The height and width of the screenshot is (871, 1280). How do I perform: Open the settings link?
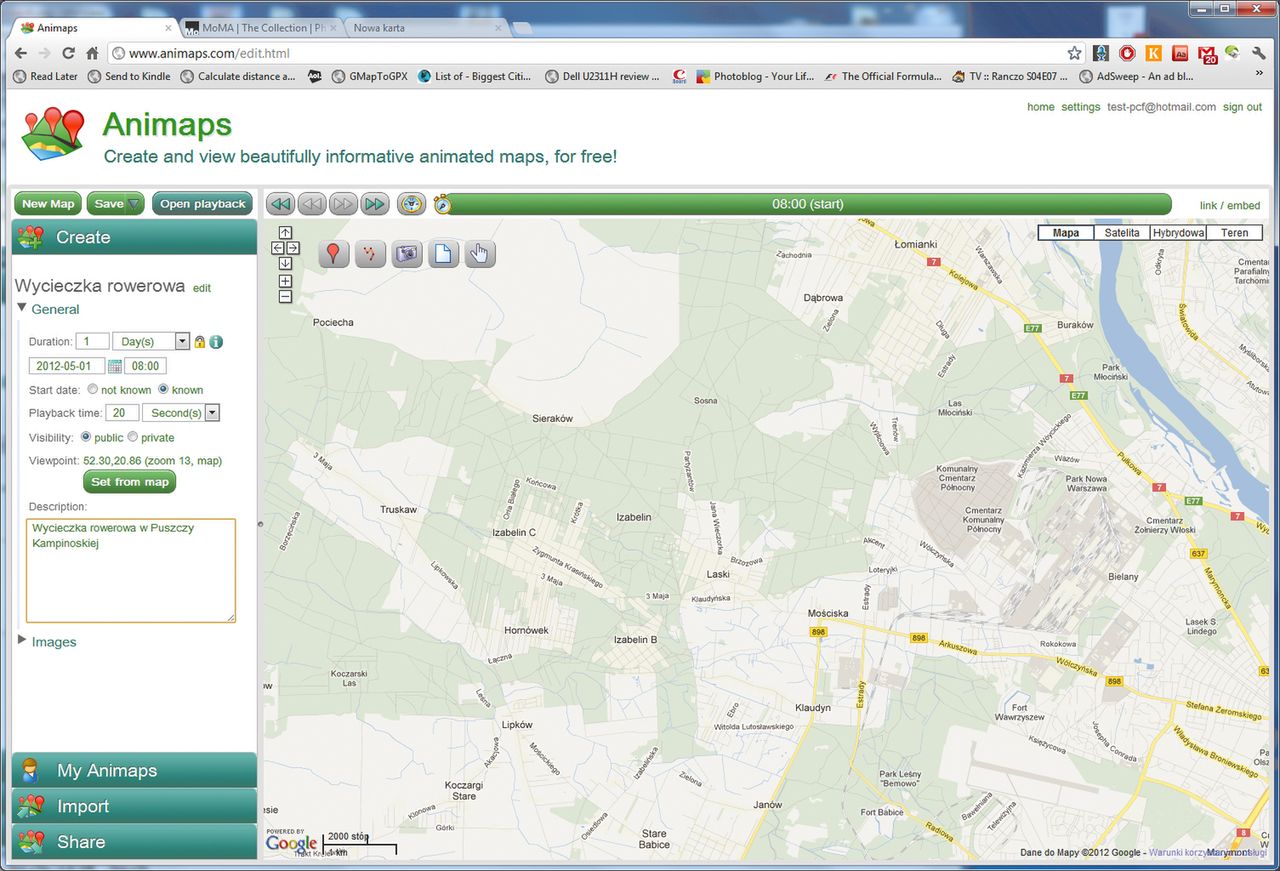(1080, 107)
